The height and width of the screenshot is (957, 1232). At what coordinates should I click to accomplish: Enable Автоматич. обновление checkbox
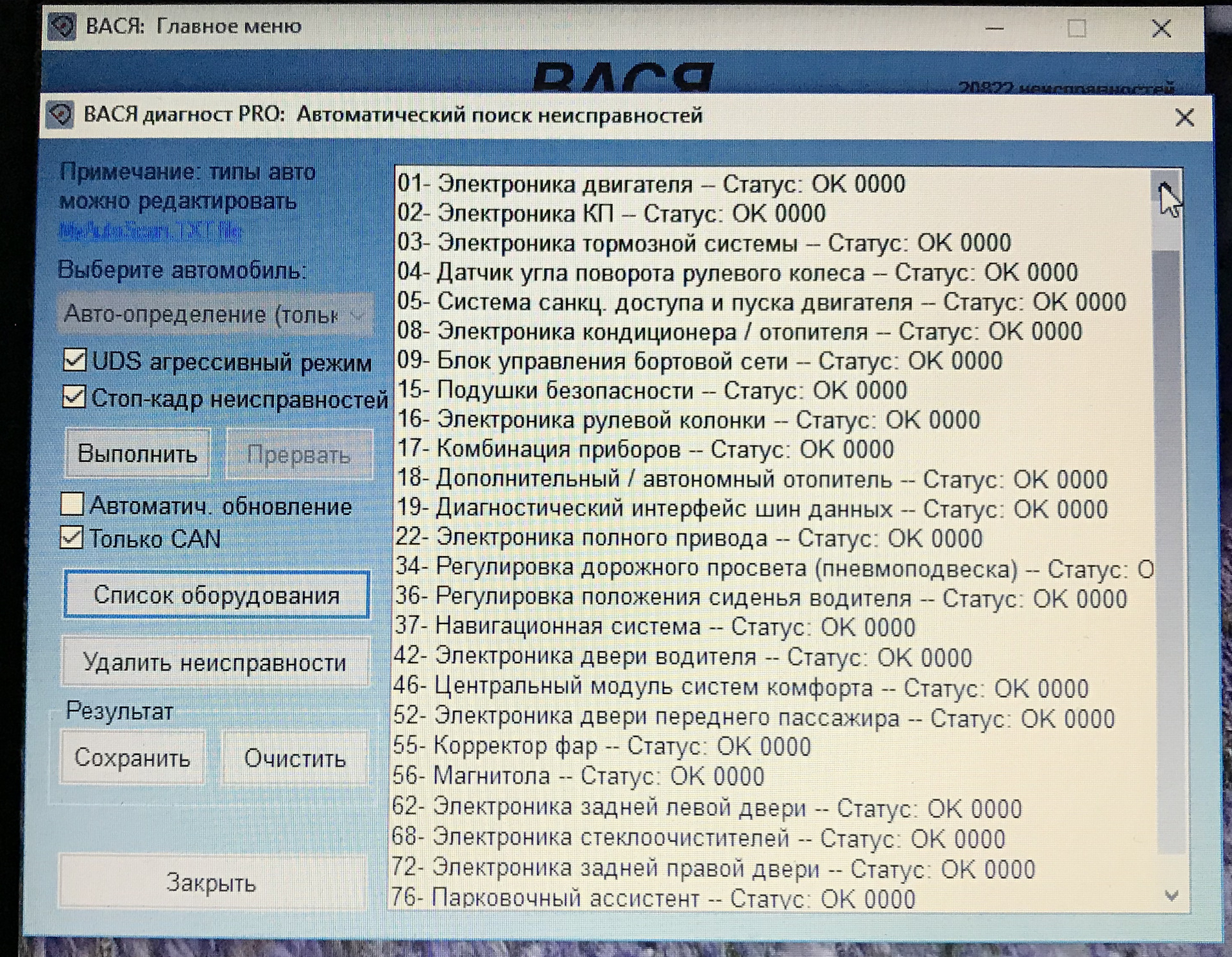tap(72, 504)
